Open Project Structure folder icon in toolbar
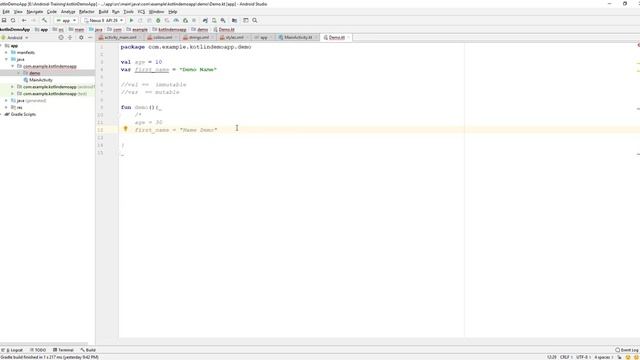The height and width of the screenshot is (360, 640). click(x=235, y=20)
